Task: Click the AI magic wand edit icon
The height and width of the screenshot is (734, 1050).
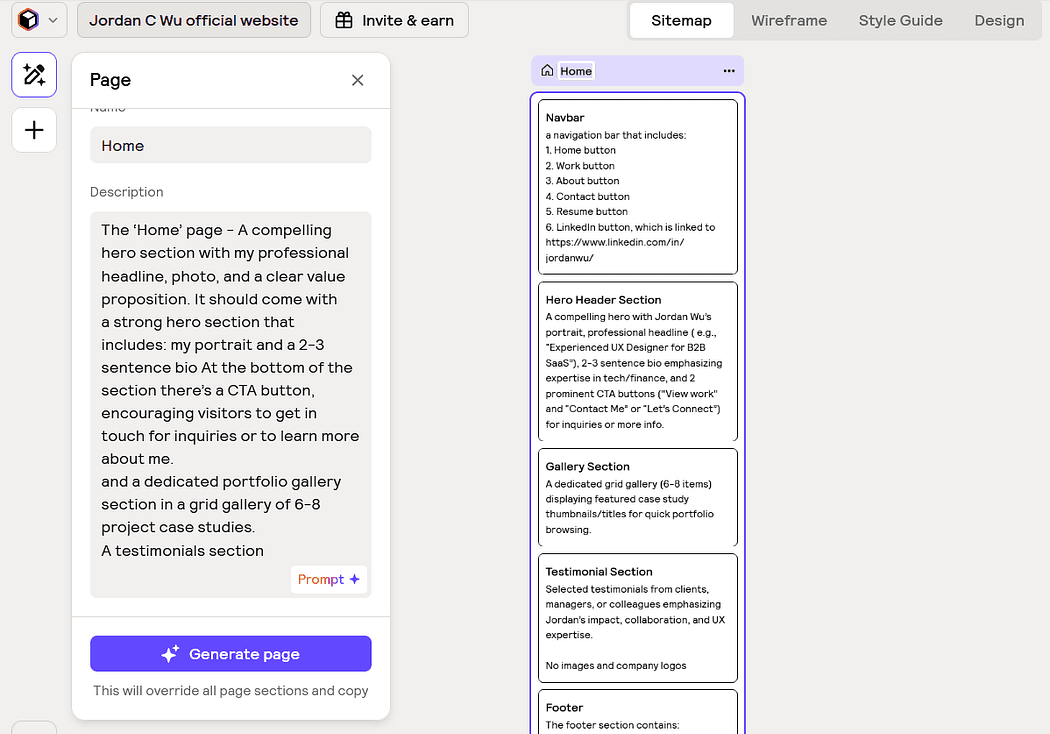Action: [x=34, y=74]
